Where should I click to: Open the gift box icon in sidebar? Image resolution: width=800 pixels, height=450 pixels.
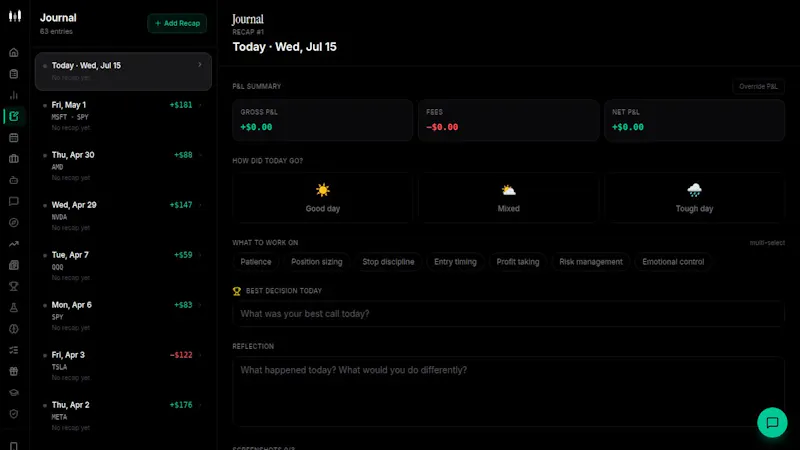(14, 371)
